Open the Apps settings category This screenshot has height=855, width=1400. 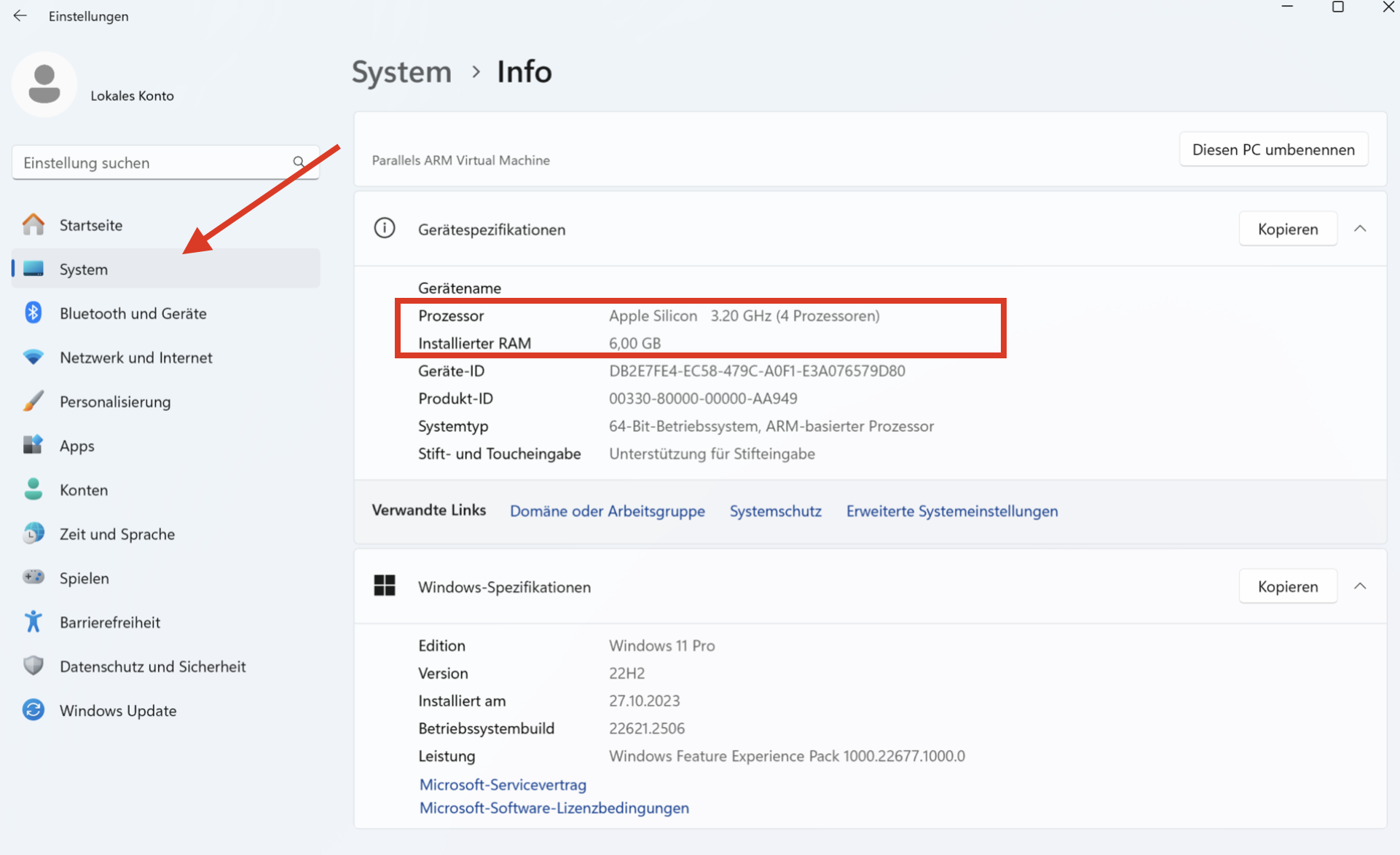tap(165, 445)
